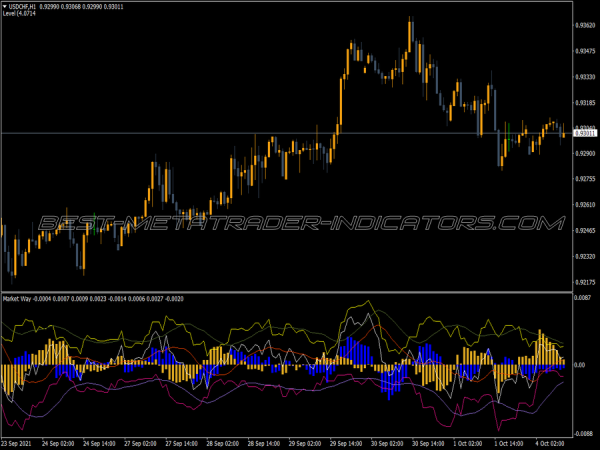Click the 27 Sep 02:00 time label
The image size is (600, 450).
click(x=140, y=443)
